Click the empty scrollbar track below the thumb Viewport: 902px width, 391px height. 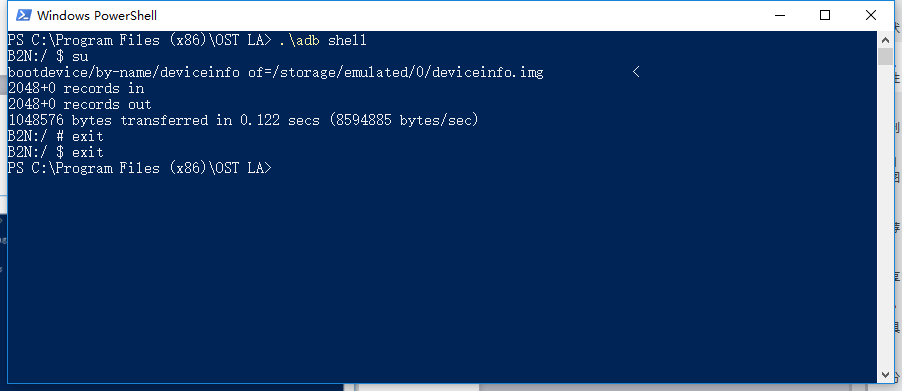click(x=886, y=216)
